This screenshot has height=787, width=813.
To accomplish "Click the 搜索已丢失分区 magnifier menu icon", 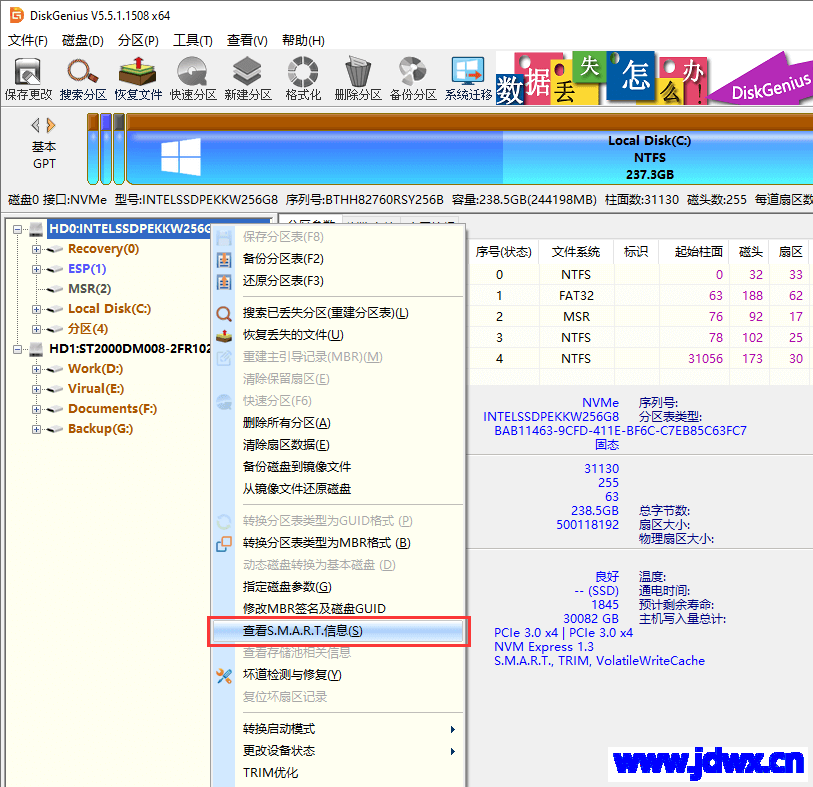I will tap(224, 314).
